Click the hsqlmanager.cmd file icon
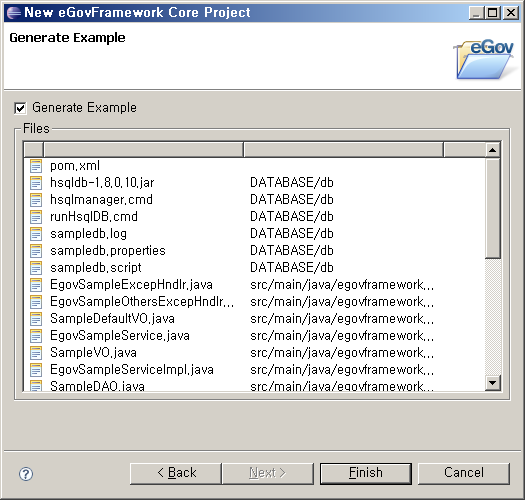The height and width of the screenshot is (500, 525). pos(36,200)
